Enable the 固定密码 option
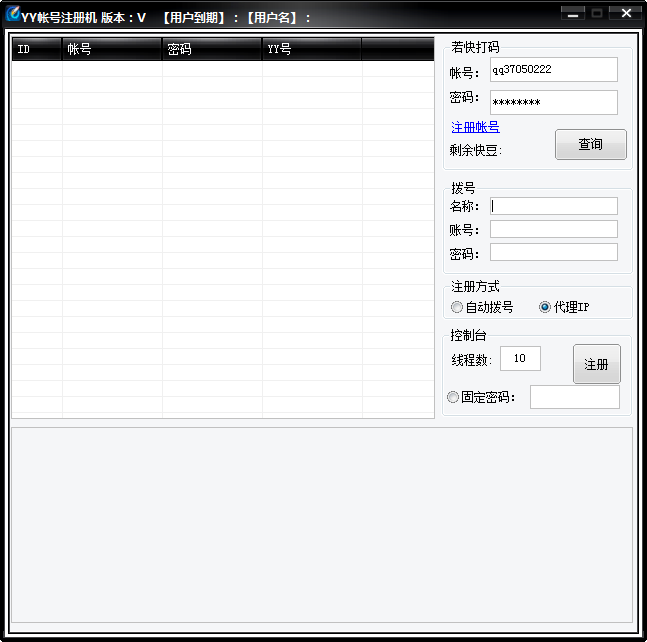647x642 pixels. click(x=453, y=397)
